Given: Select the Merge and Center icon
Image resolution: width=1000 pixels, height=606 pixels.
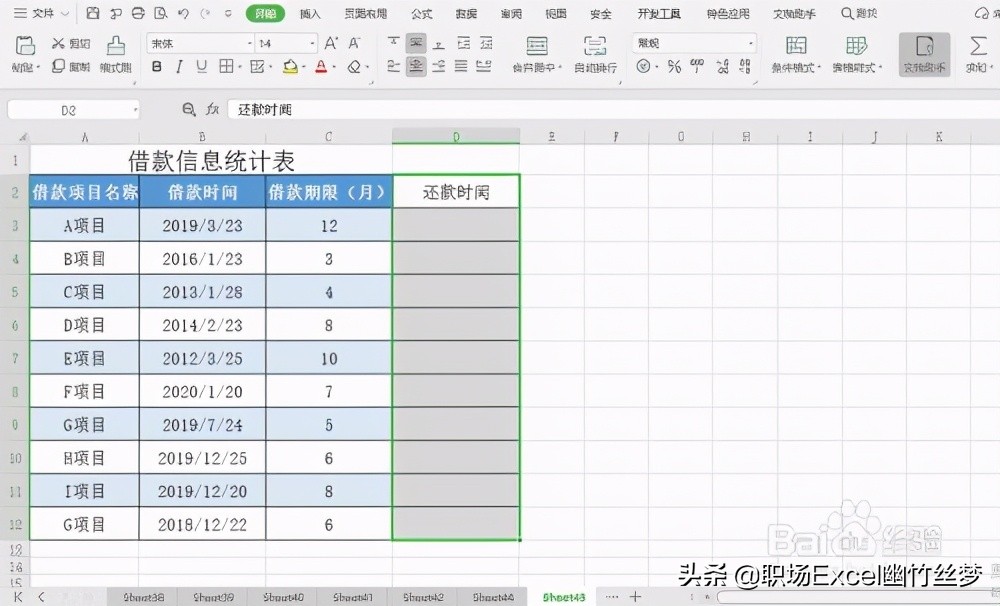Looking at the screenshot, I should [537, 47].
